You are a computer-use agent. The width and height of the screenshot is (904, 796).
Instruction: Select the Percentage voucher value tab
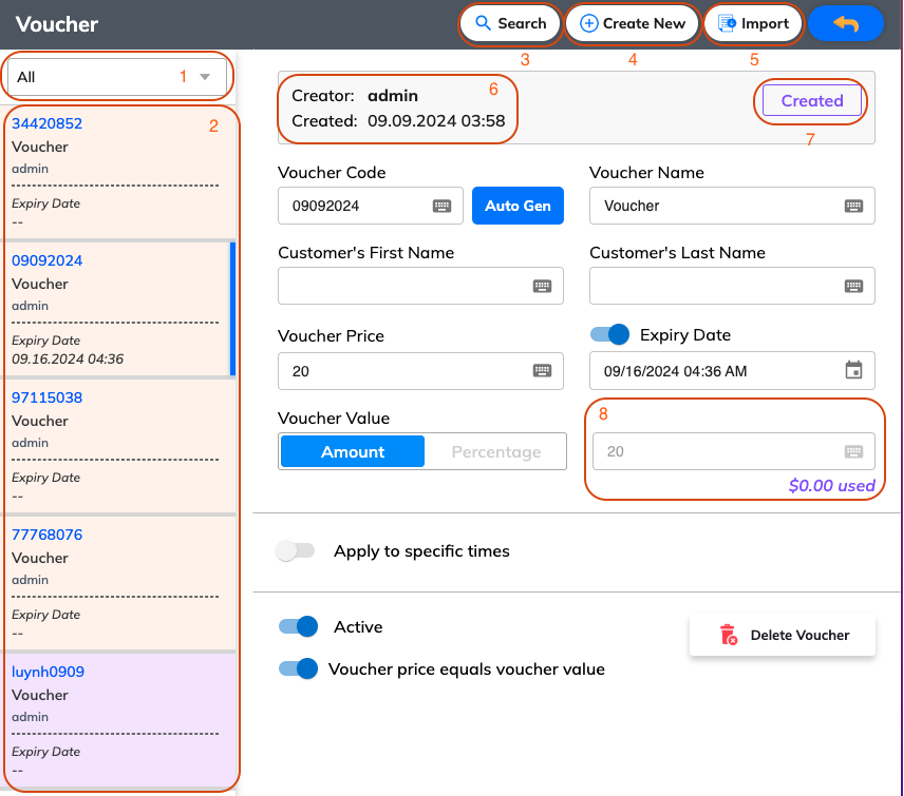(496, 452)
